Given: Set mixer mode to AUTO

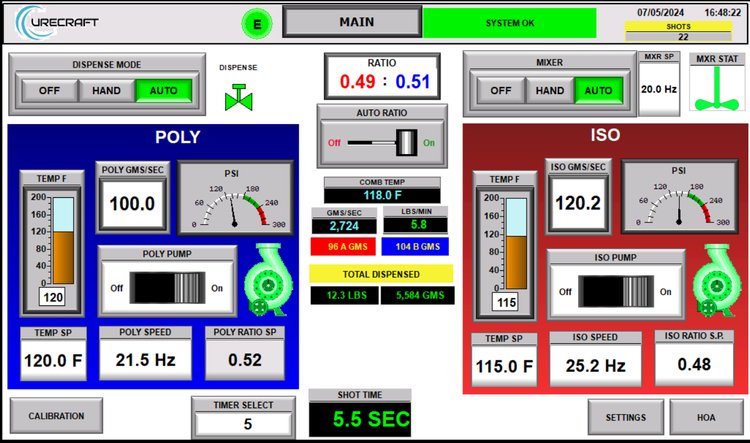Looking at the screenshot, I should coord(598,90).
